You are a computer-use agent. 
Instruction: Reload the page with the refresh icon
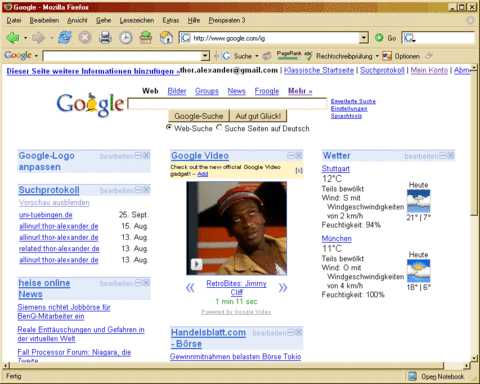65,38
